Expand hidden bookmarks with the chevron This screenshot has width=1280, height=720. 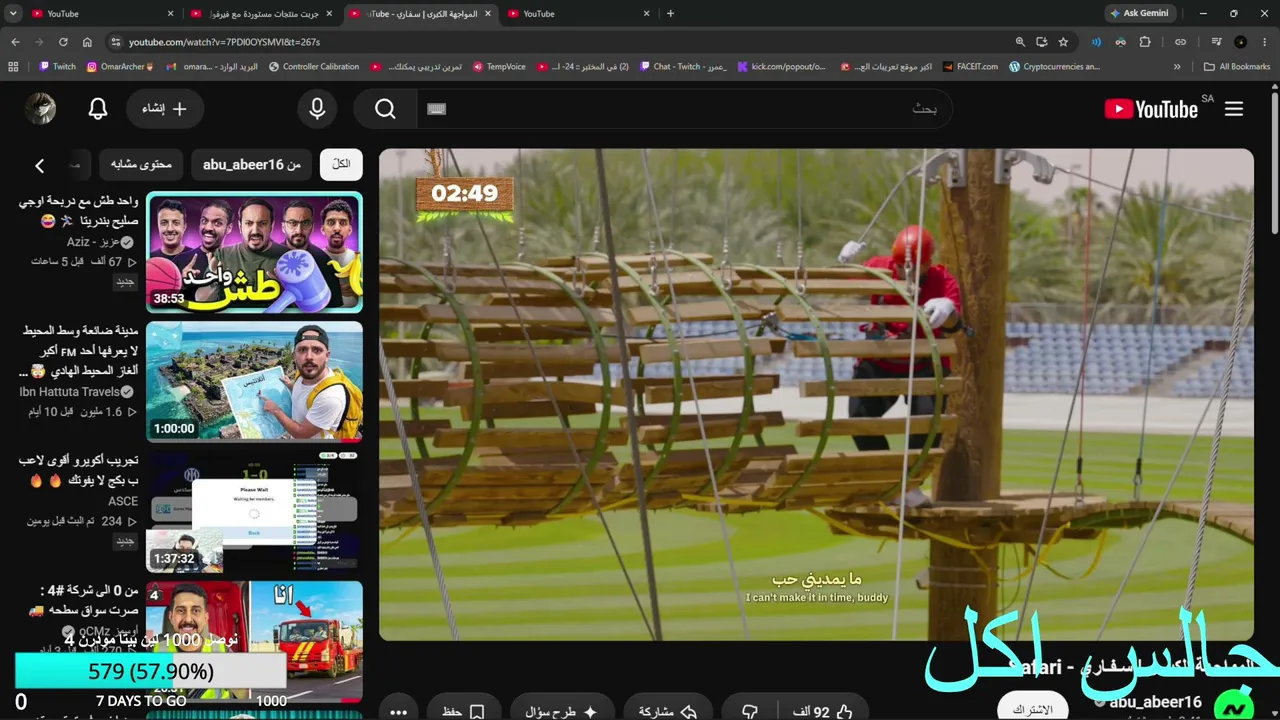tap(1177, 67)
